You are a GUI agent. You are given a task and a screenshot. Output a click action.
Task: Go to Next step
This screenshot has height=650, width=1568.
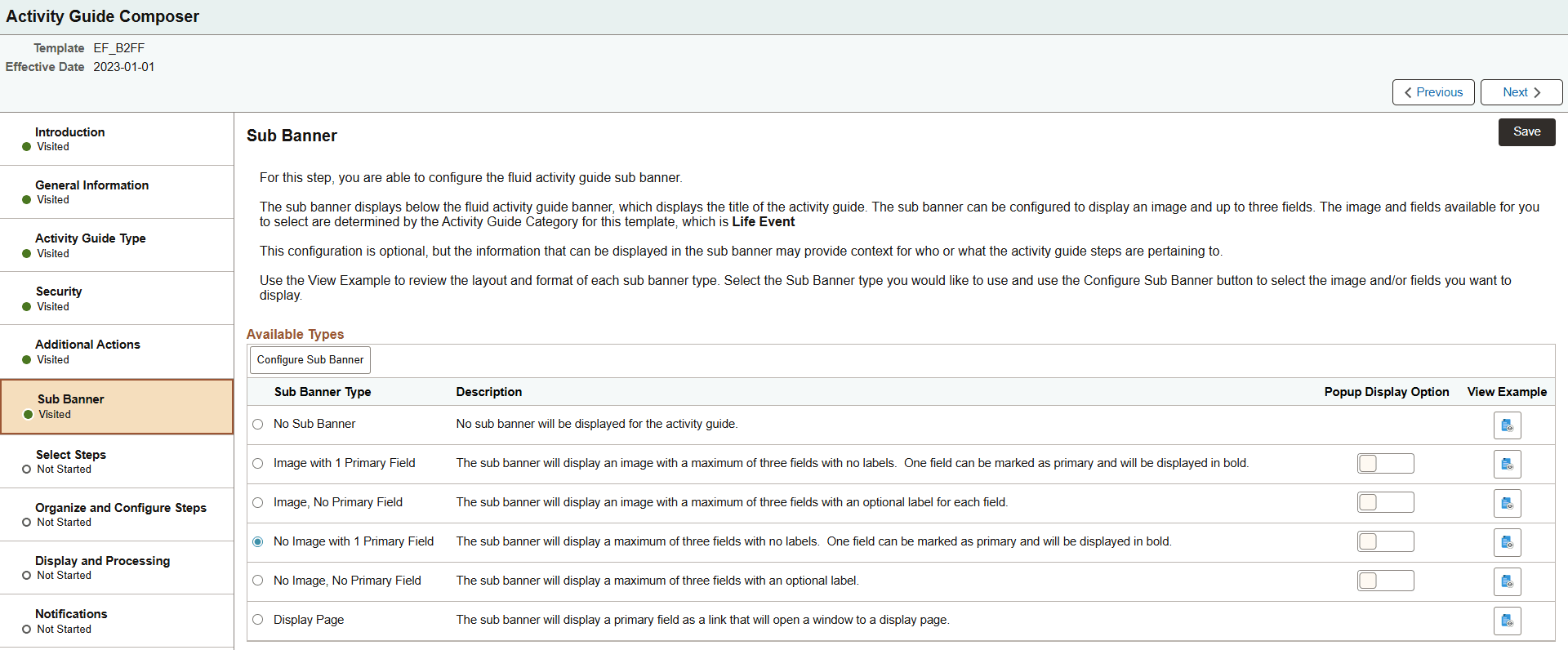[x=1521, y=92]
